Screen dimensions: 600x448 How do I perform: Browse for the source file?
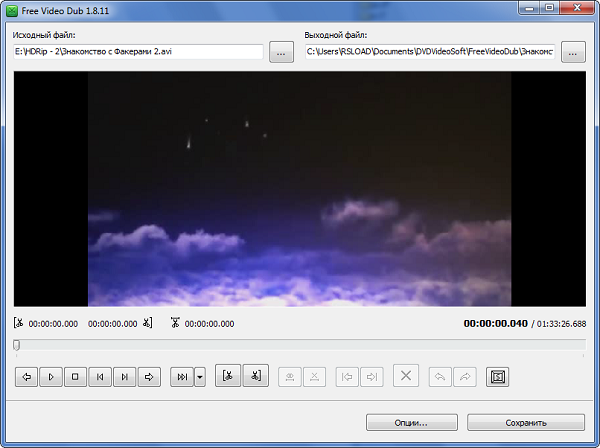pyautogui.click(x=281, y=52)
